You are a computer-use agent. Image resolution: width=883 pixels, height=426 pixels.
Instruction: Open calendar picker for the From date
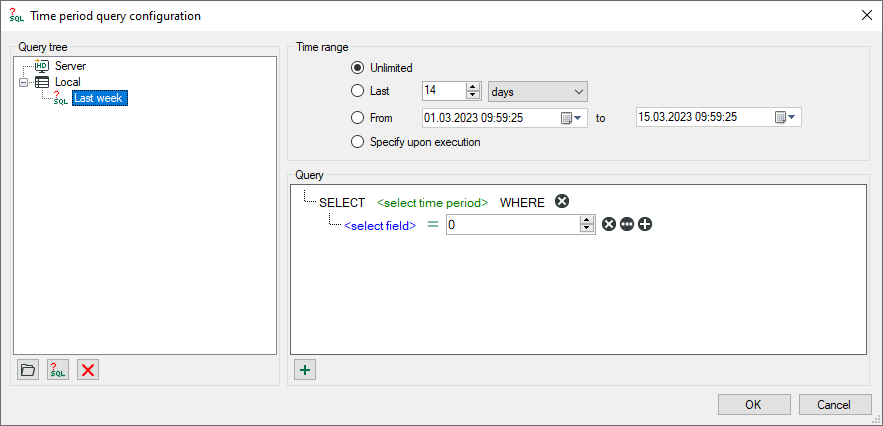coord(571,117)
